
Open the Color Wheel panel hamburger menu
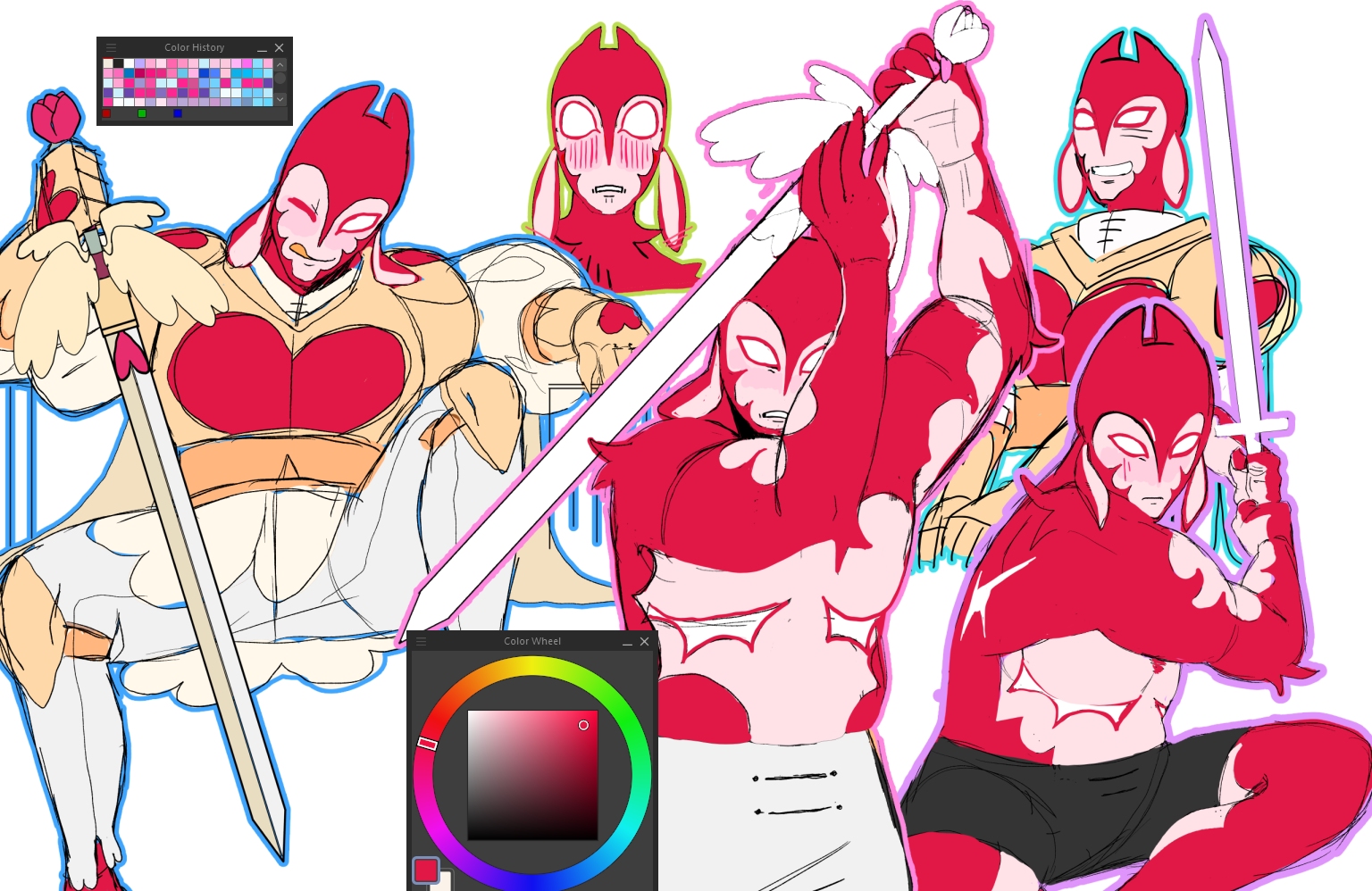pos(422,641)
